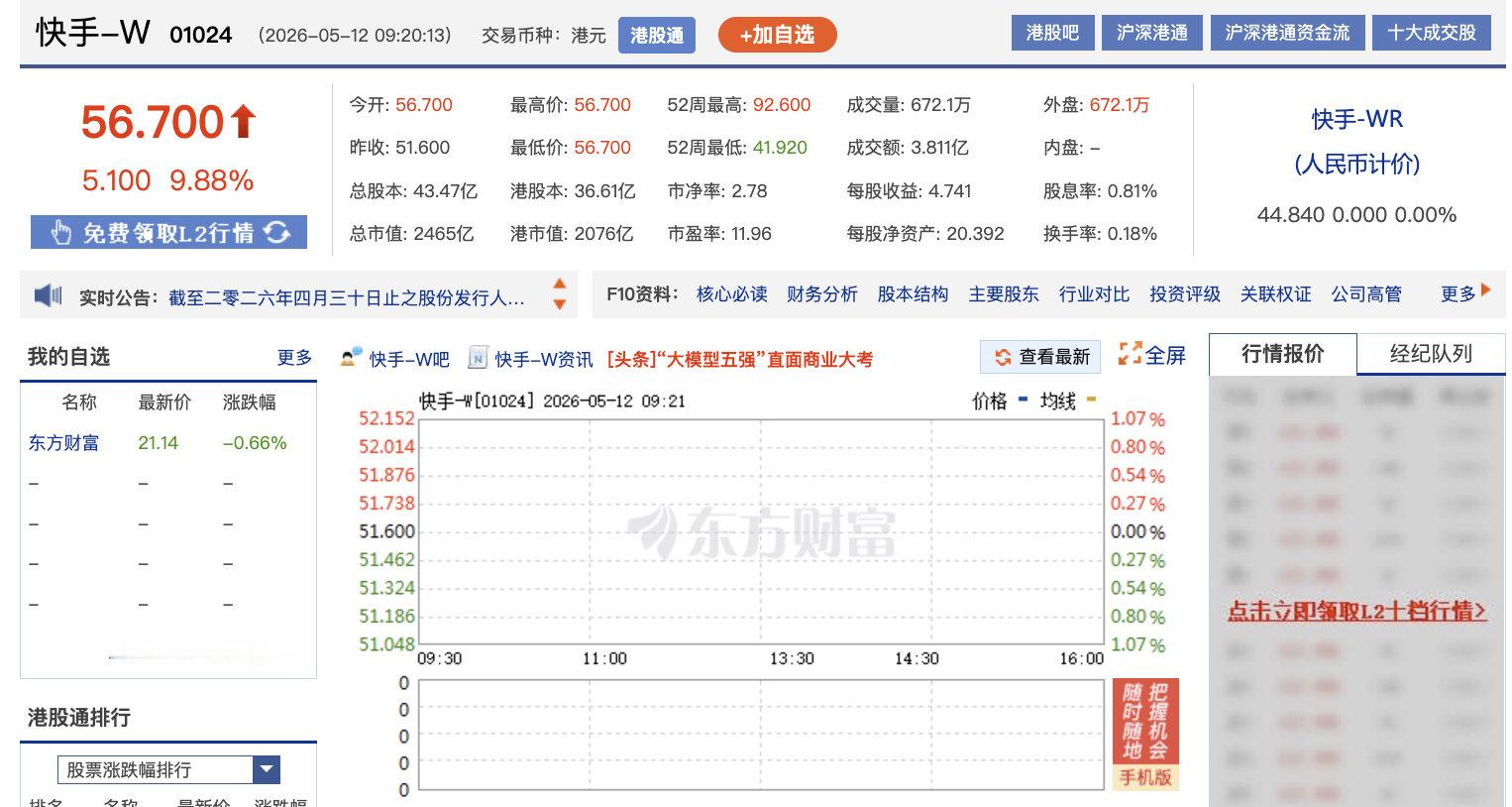The height and width of the screenshot is (807, 1512).
Task: Open the 股本结构 link
Action: tap(913, 294)
